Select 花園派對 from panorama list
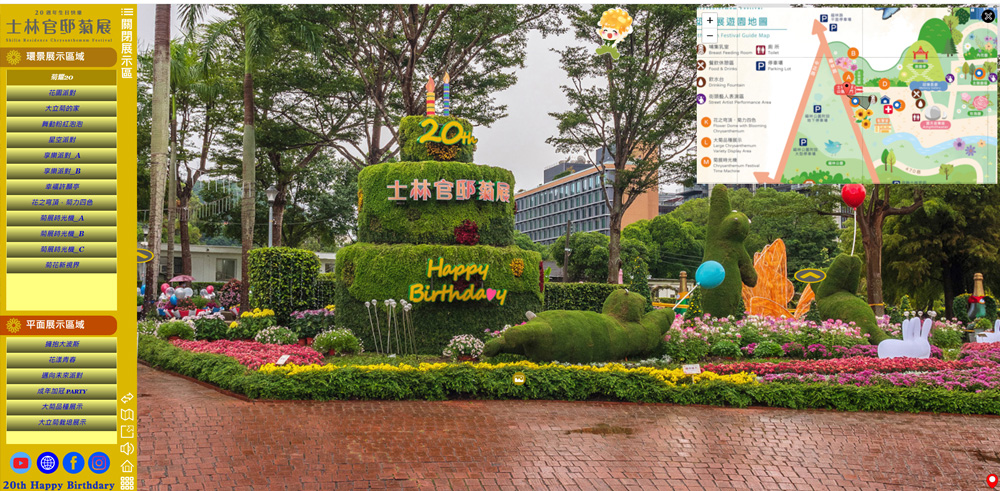The image size is (1000, 491). (x=62, y=93)
